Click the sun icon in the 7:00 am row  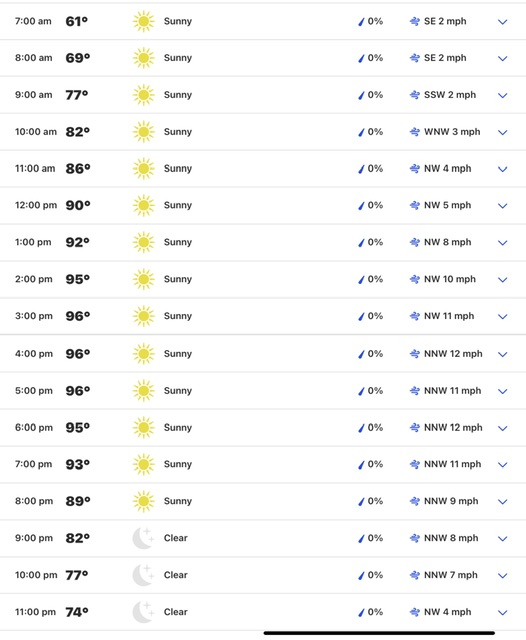[144, 21]
